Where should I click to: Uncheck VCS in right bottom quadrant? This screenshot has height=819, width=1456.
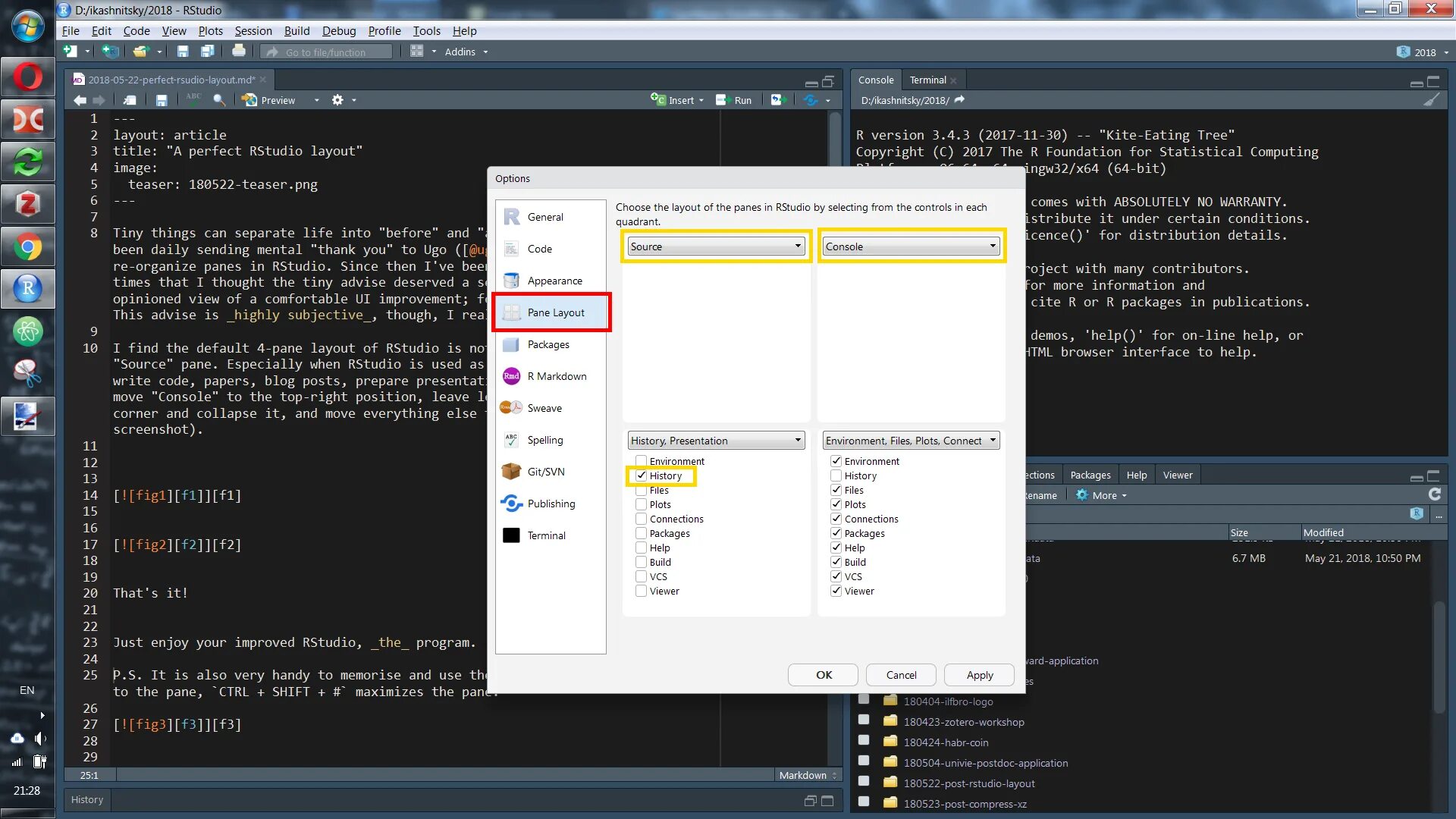click(x=836, y=576)
